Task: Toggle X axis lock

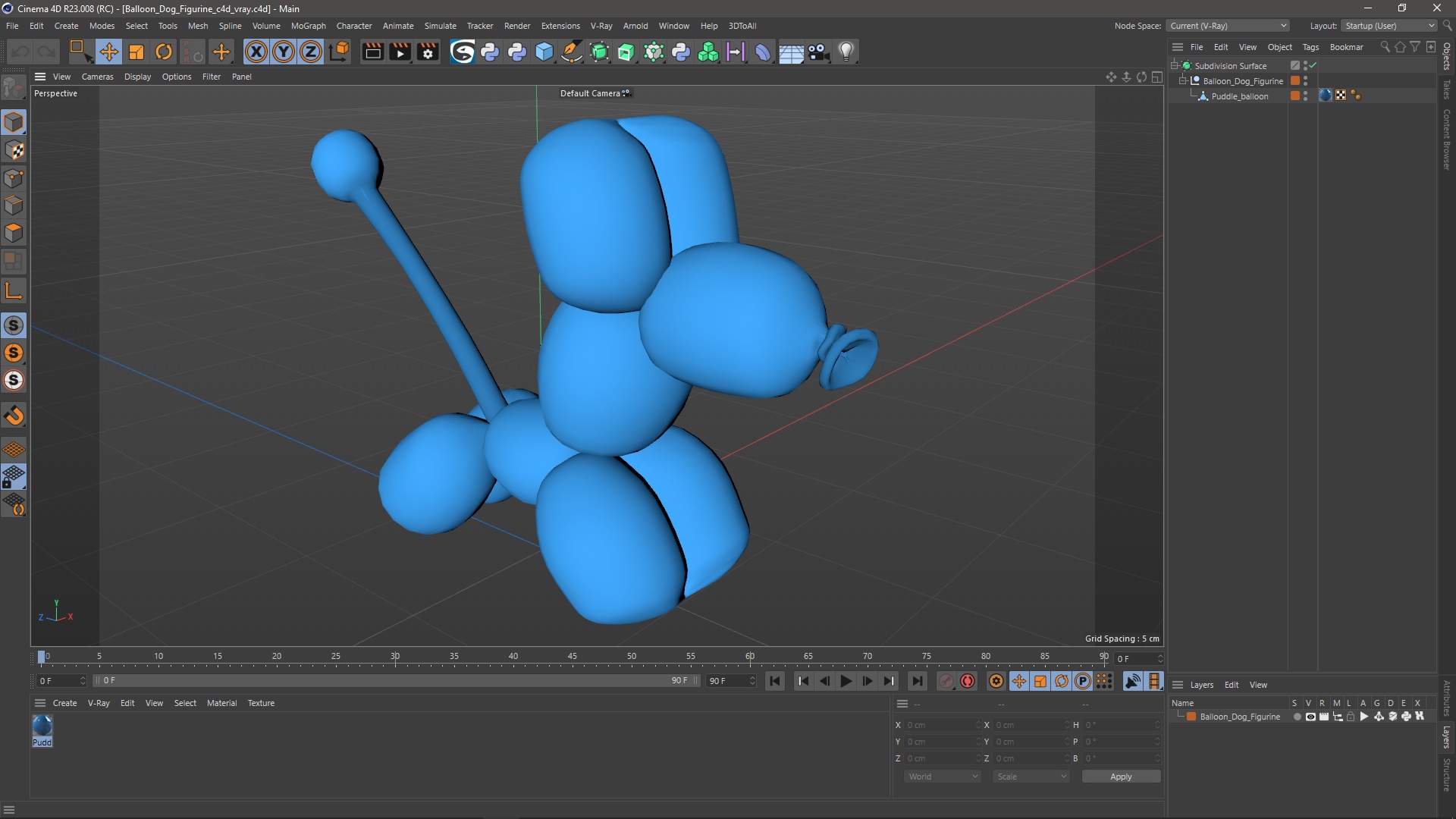Action: [x=256, y=52]
